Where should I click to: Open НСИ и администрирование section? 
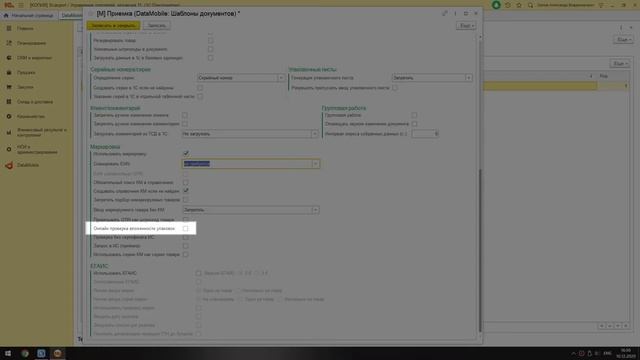37,149
